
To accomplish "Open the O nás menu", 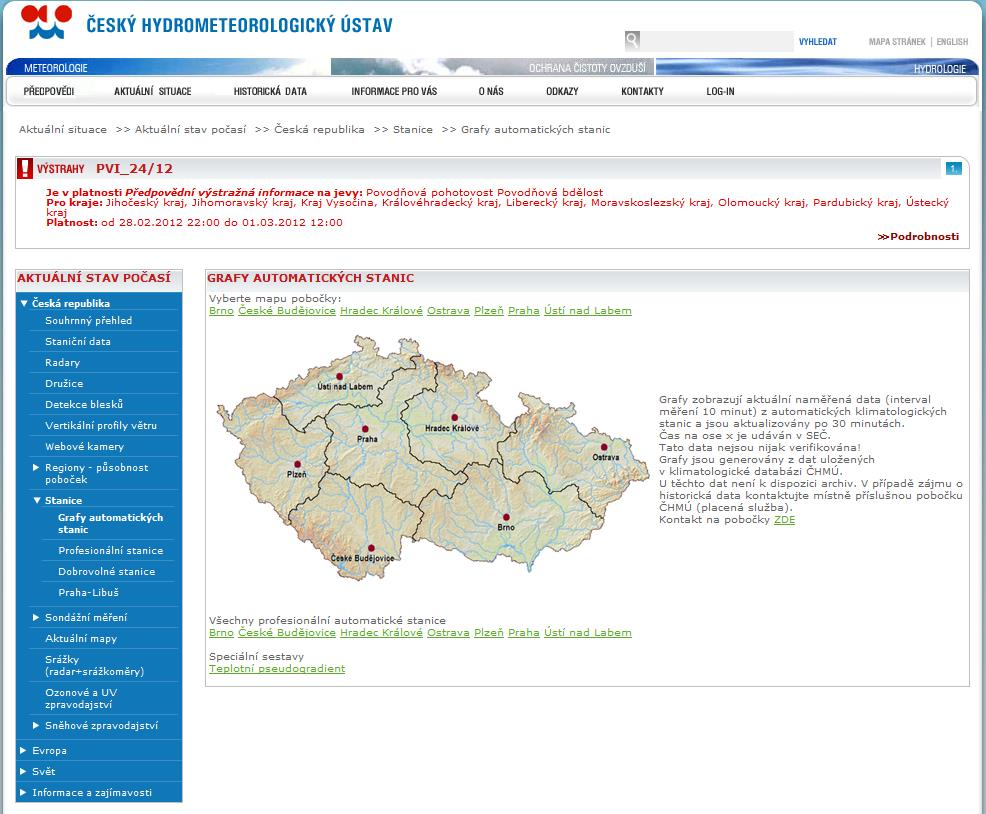I will click(491, 91).
